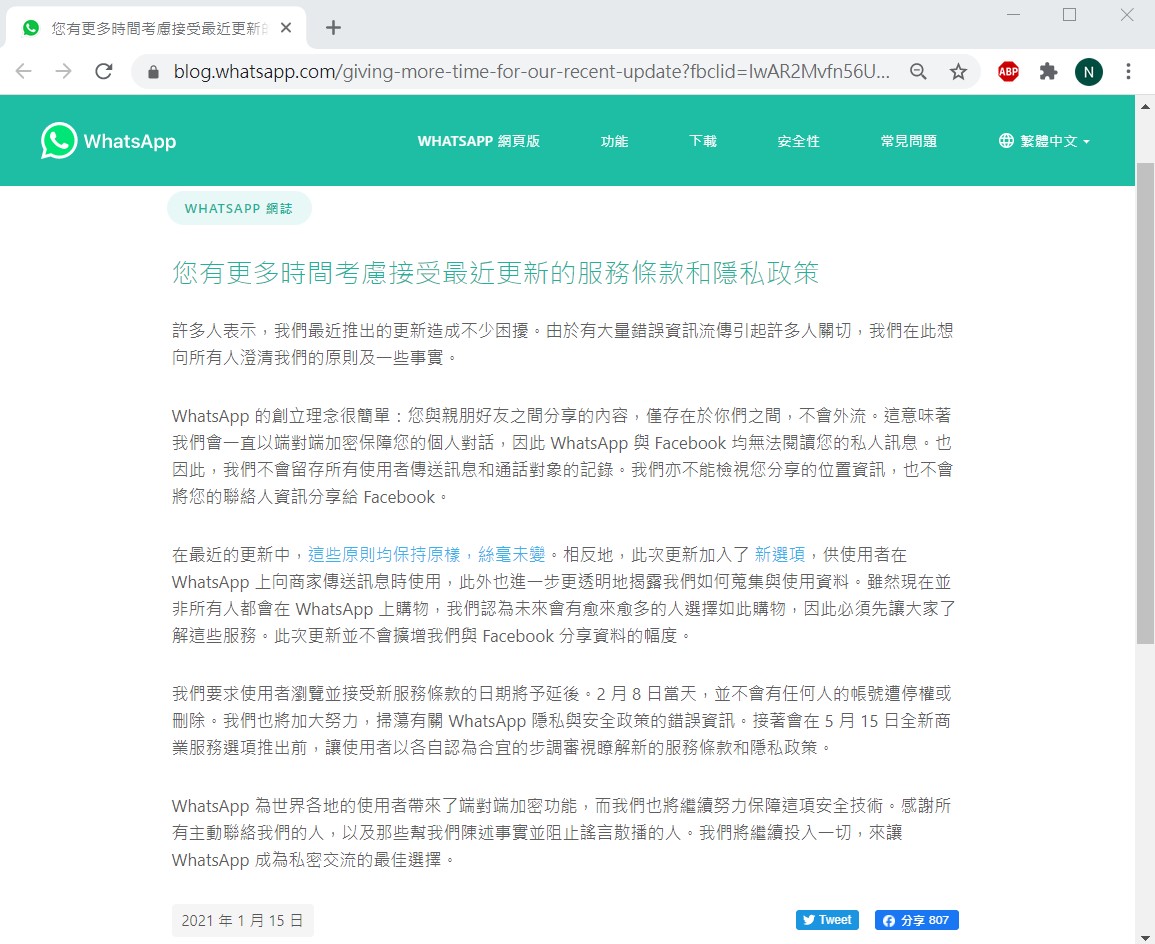Open Chrome three-dot menu
The image size is (1155, 944).
(1128, 71)
